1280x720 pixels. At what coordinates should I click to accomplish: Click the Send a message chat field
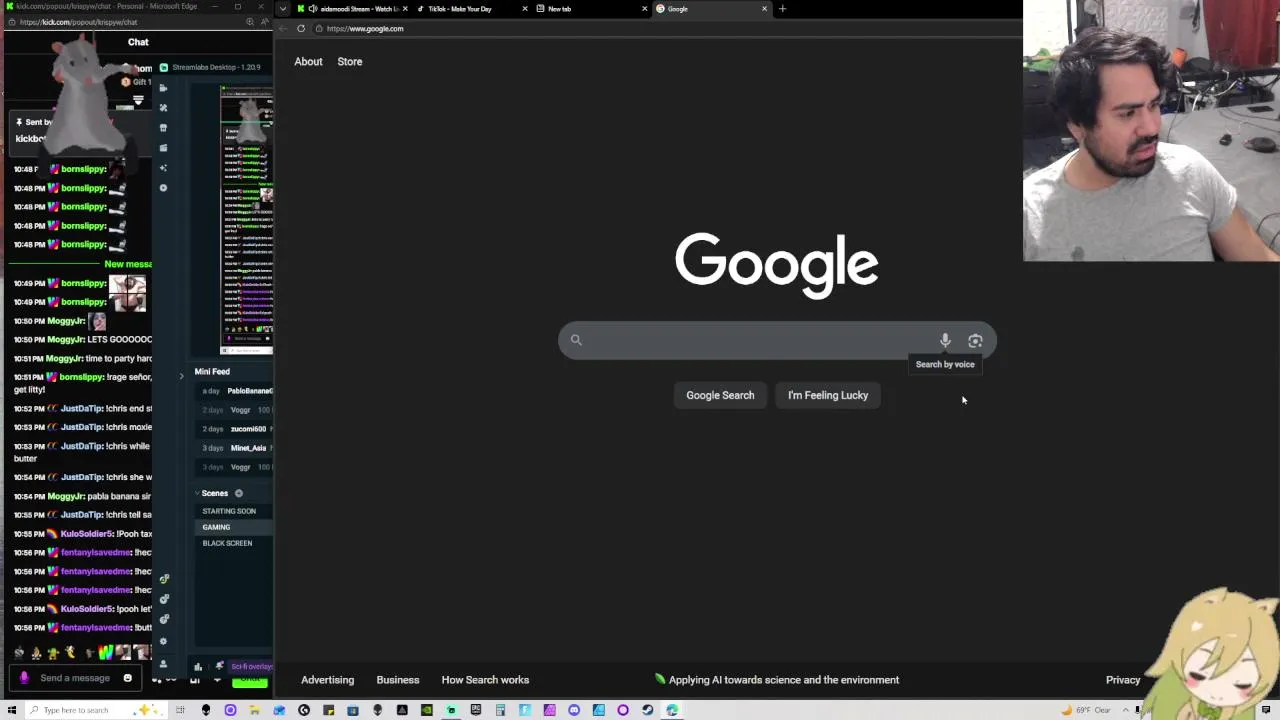[75, 678]
